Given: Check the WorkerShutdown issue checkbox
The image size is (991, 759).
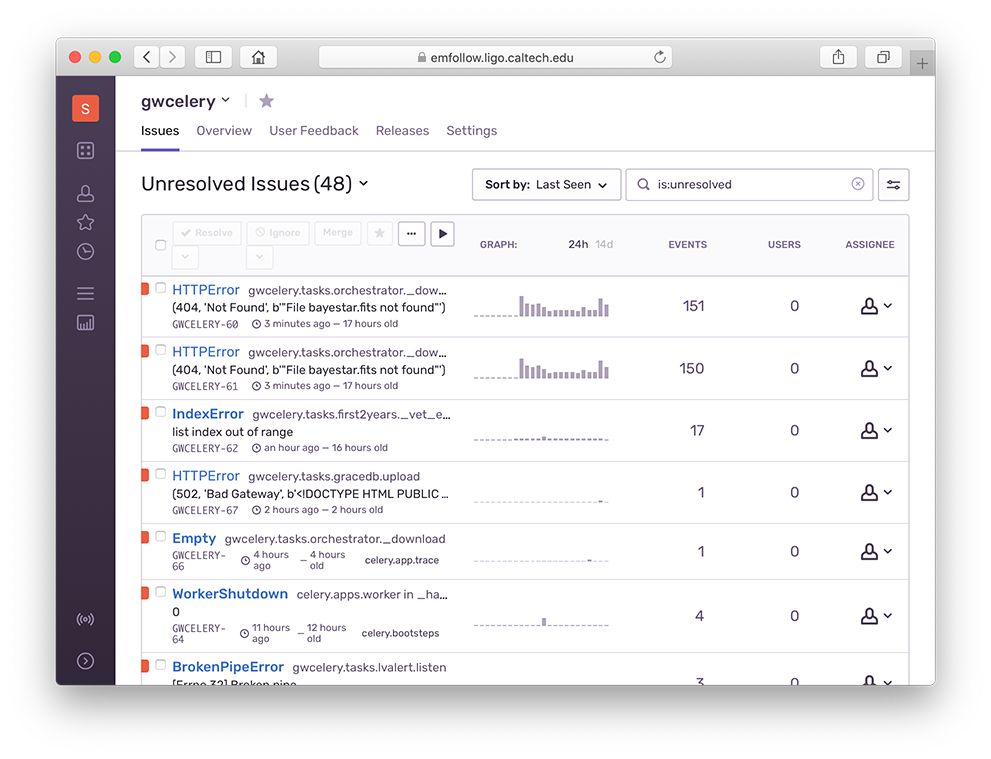Looking at the screenshot, I should coord(161,592).
